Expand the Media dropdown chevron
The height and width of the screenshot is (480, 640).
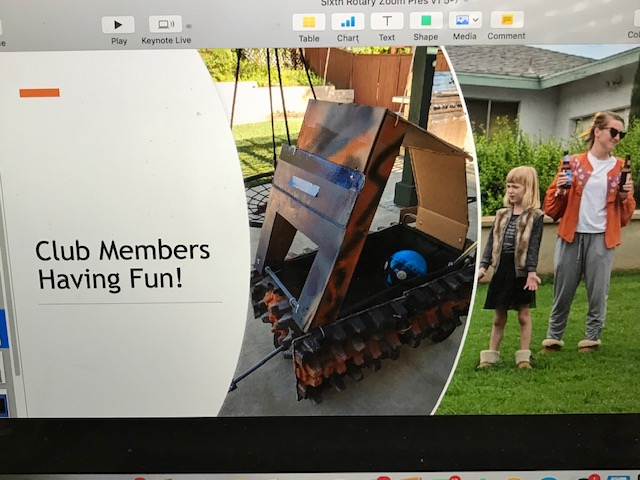point(476,20)
